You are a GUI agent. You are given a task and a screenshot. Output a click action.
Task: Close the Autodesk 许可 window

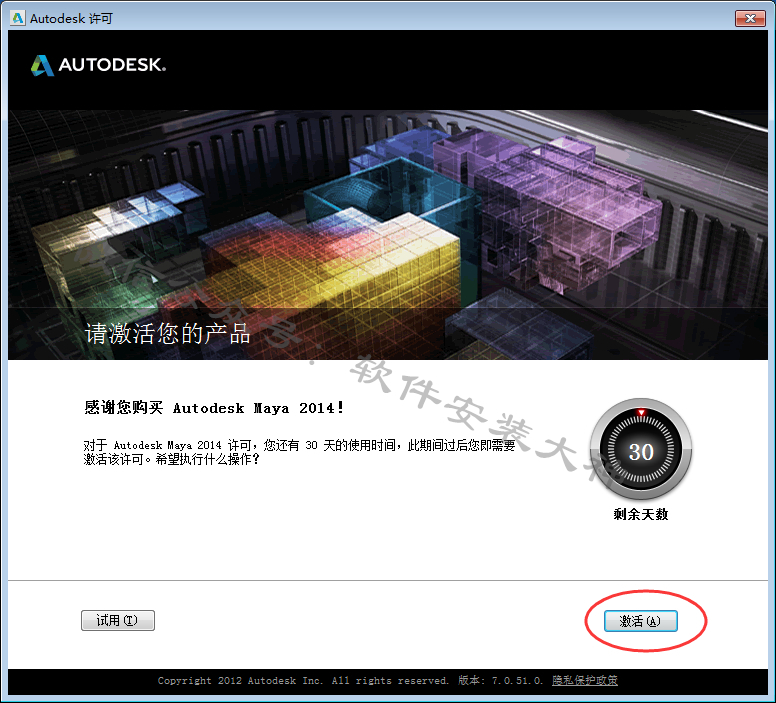(750, 18)
